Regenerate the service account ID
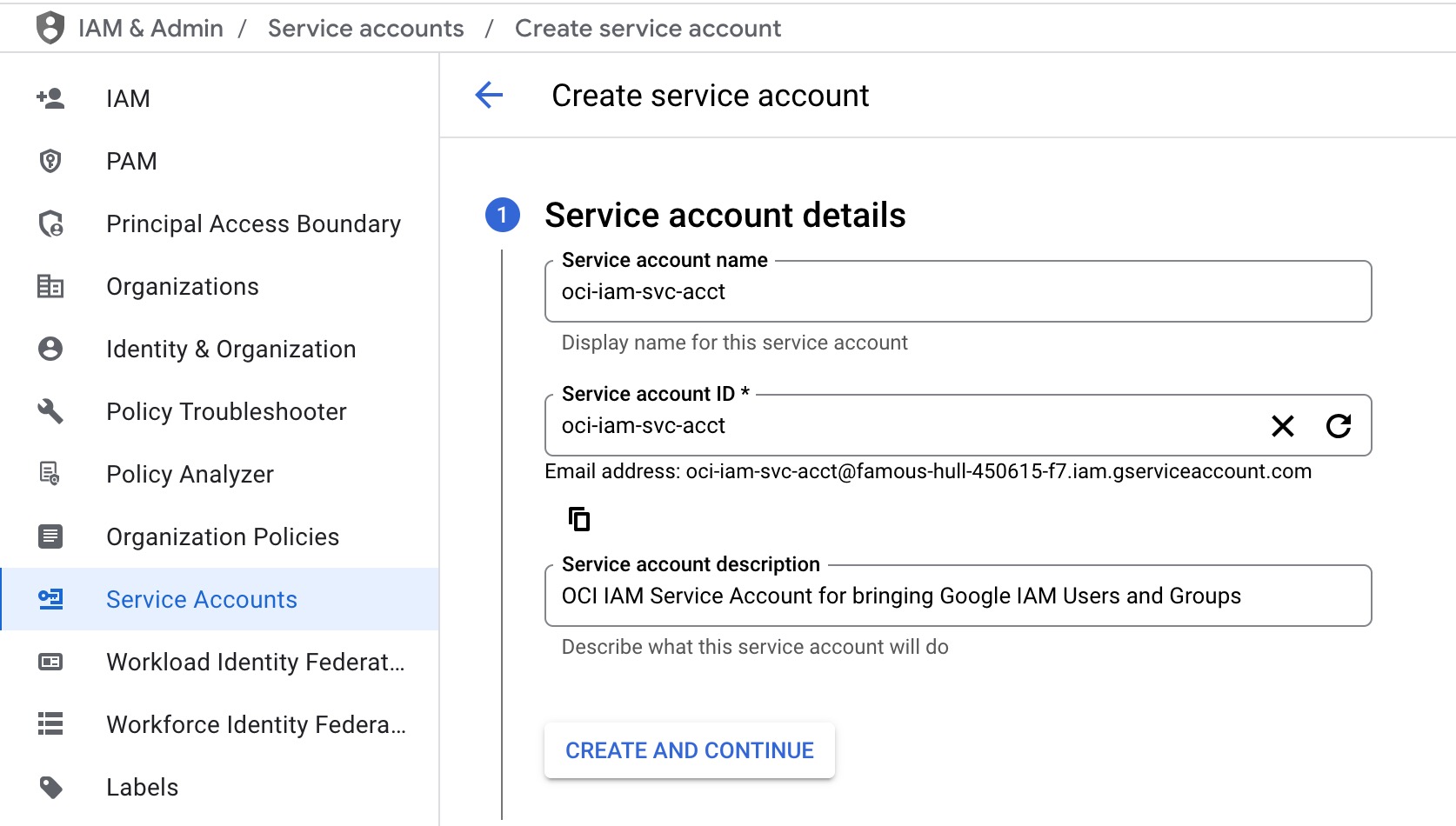The height and width of the screenshot is (826, 1456). (x=1339, y=426)
